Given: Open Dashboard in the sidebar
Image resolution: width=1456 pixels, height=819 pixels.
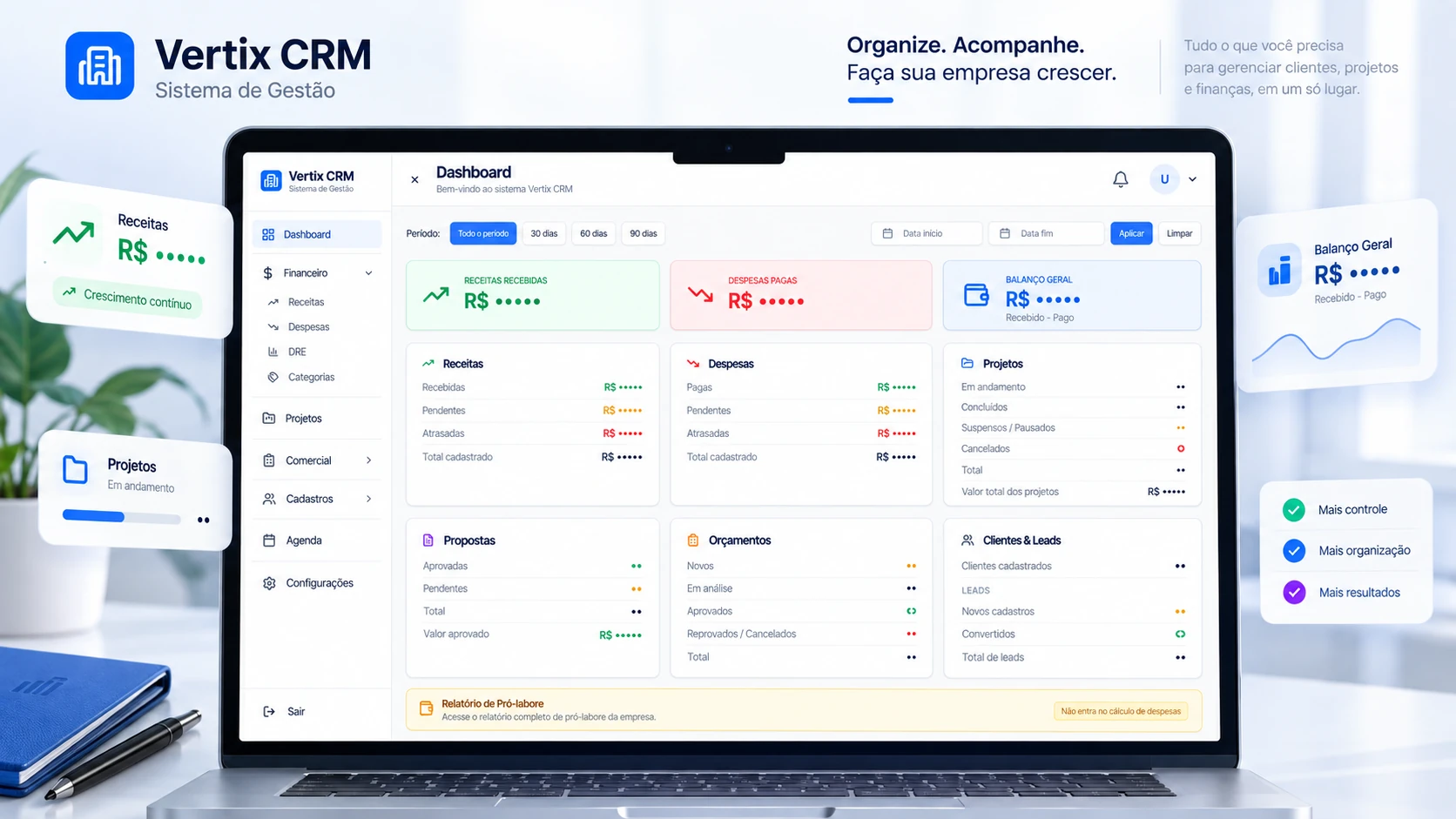Looking at the screenshot, I should pos(317,234).
